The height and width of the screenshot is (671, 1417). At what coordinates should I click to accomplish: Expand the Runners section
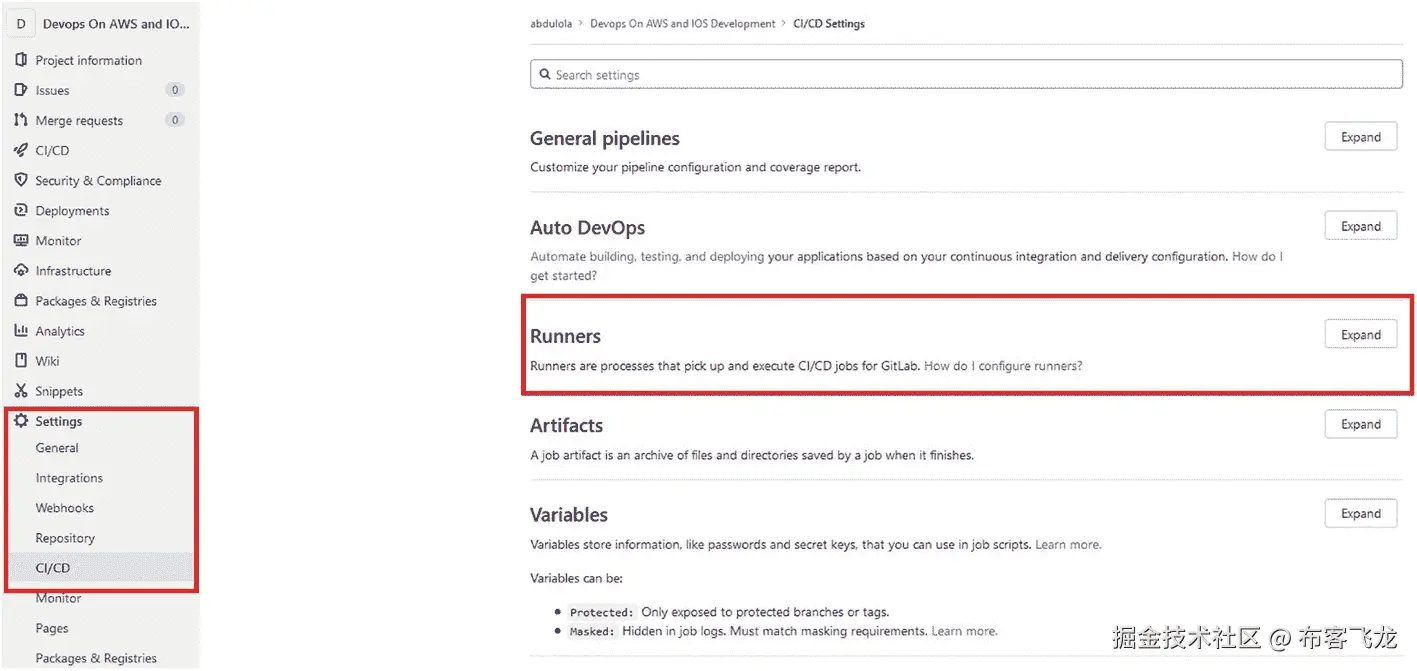coord(1360,335)
